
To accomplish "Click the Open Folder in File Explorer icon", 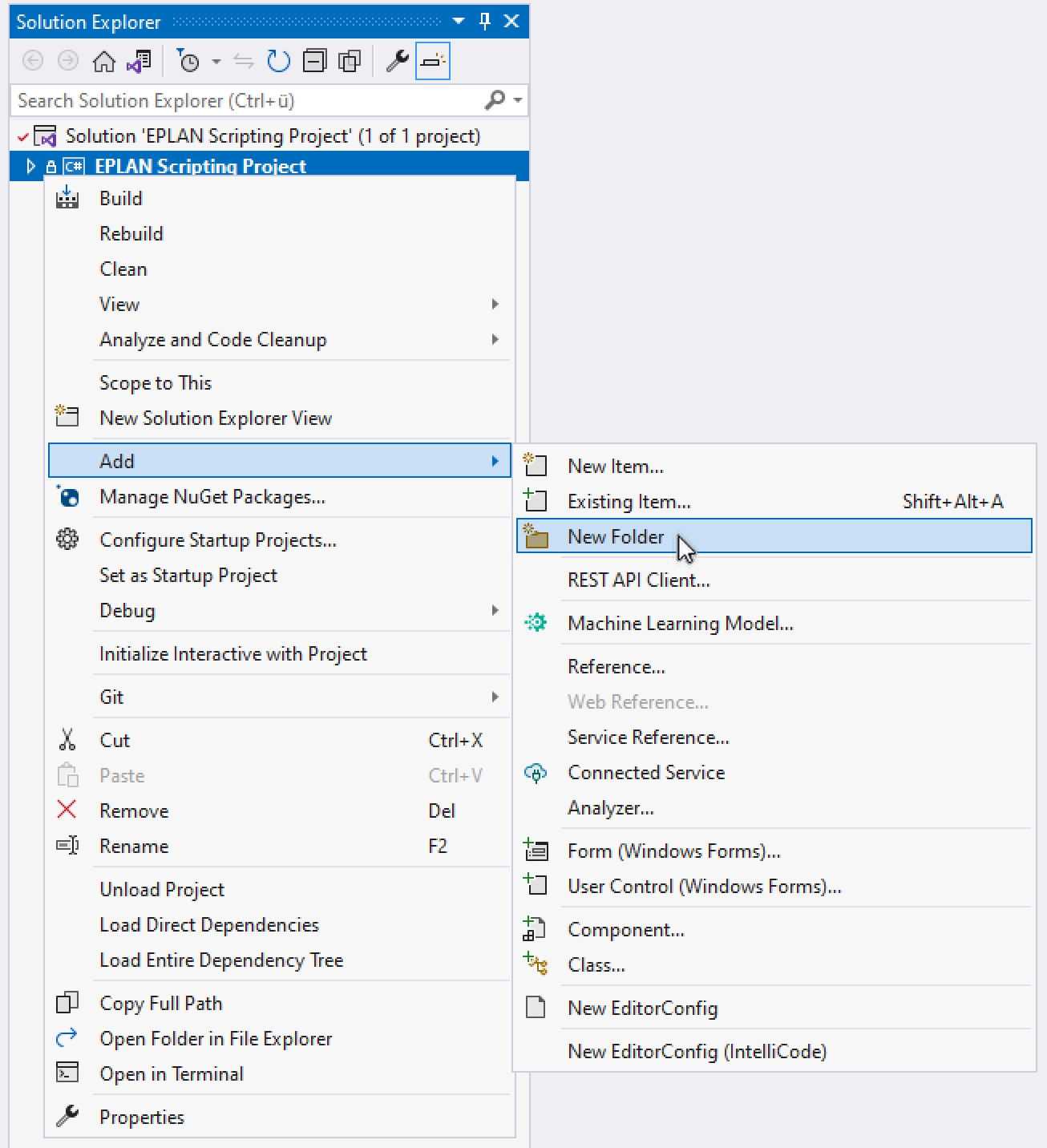I will [67, 1037].
